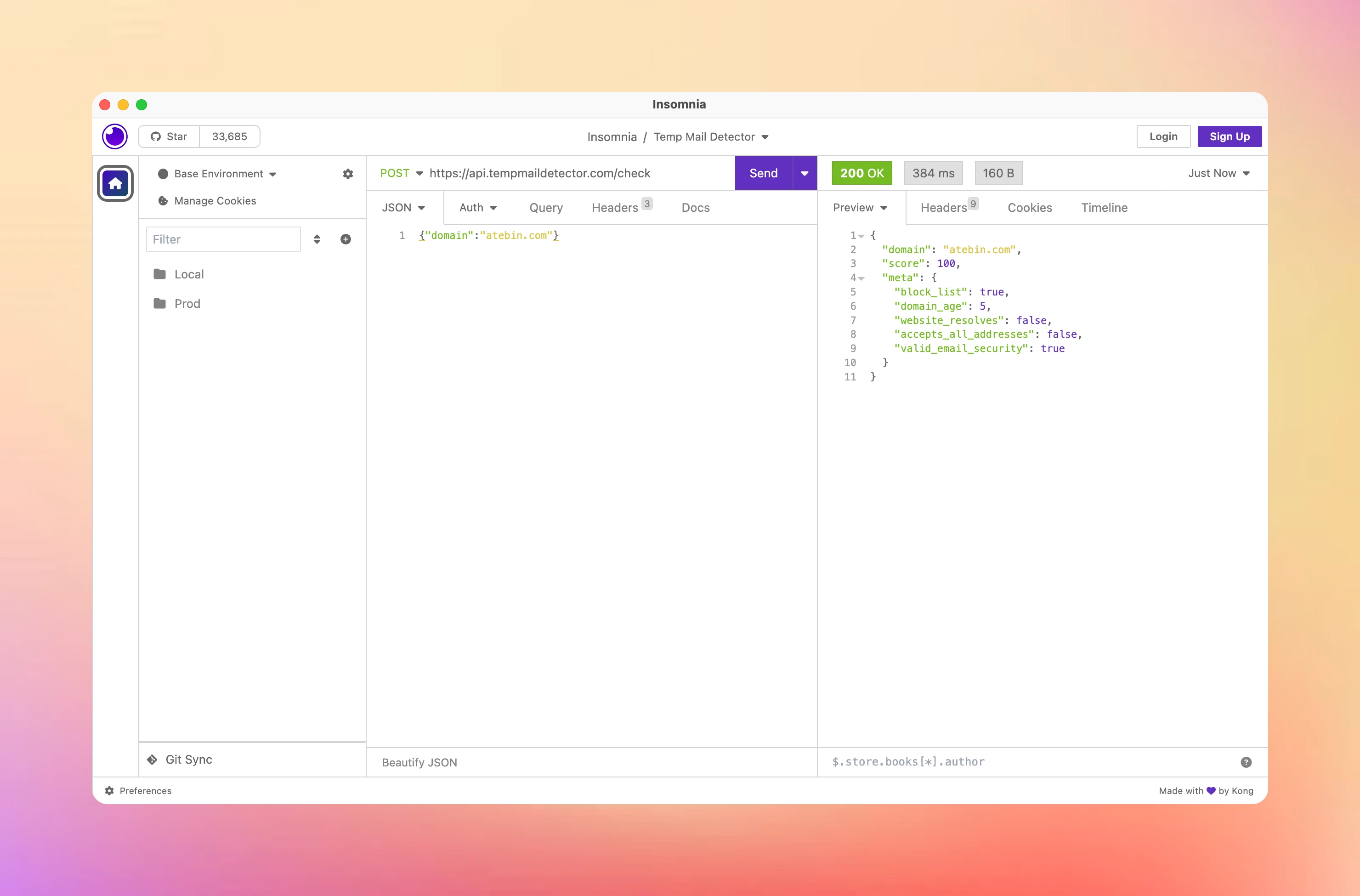
Task: Create a new request with the plus icon
Action: point(345,239)
